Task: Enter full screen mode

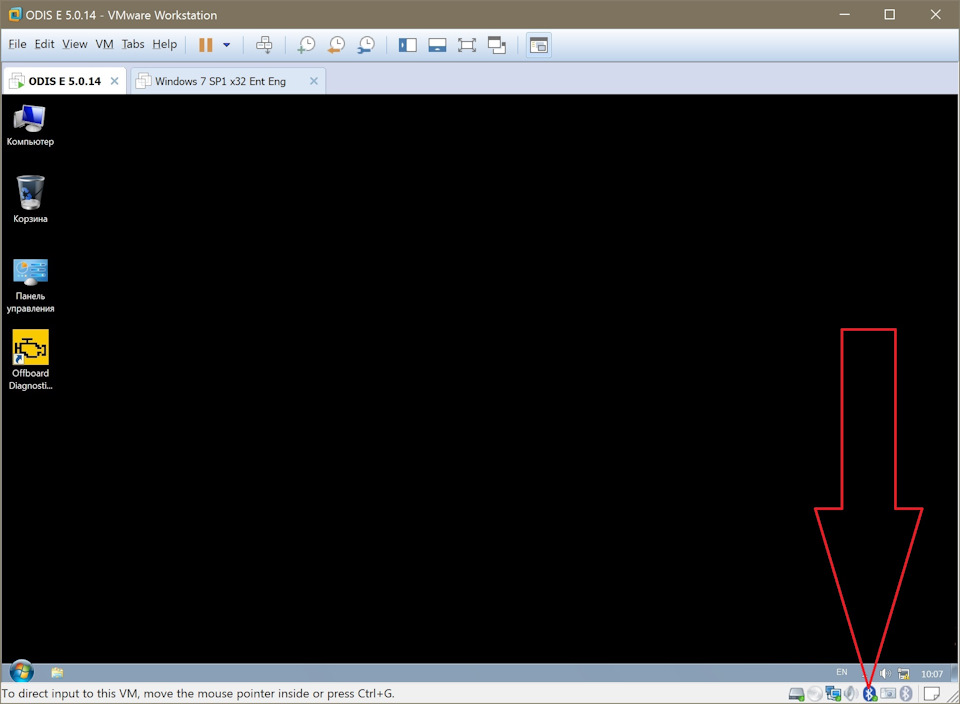Action: [467, 45]
